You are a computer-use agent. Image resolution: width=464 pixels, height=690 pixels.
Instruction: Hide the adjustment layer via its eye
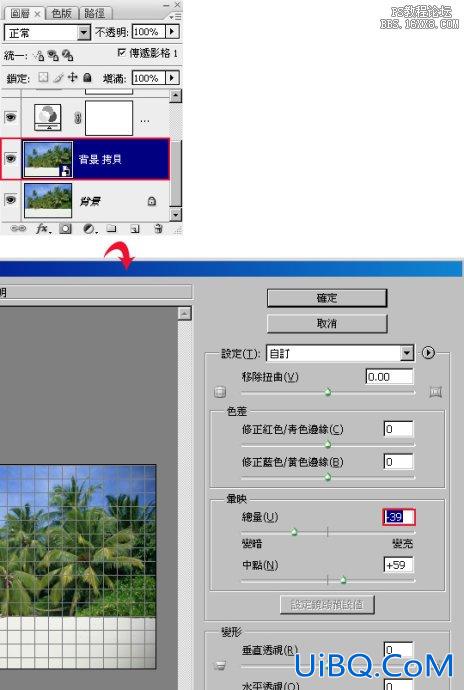(x=11, y=117)
